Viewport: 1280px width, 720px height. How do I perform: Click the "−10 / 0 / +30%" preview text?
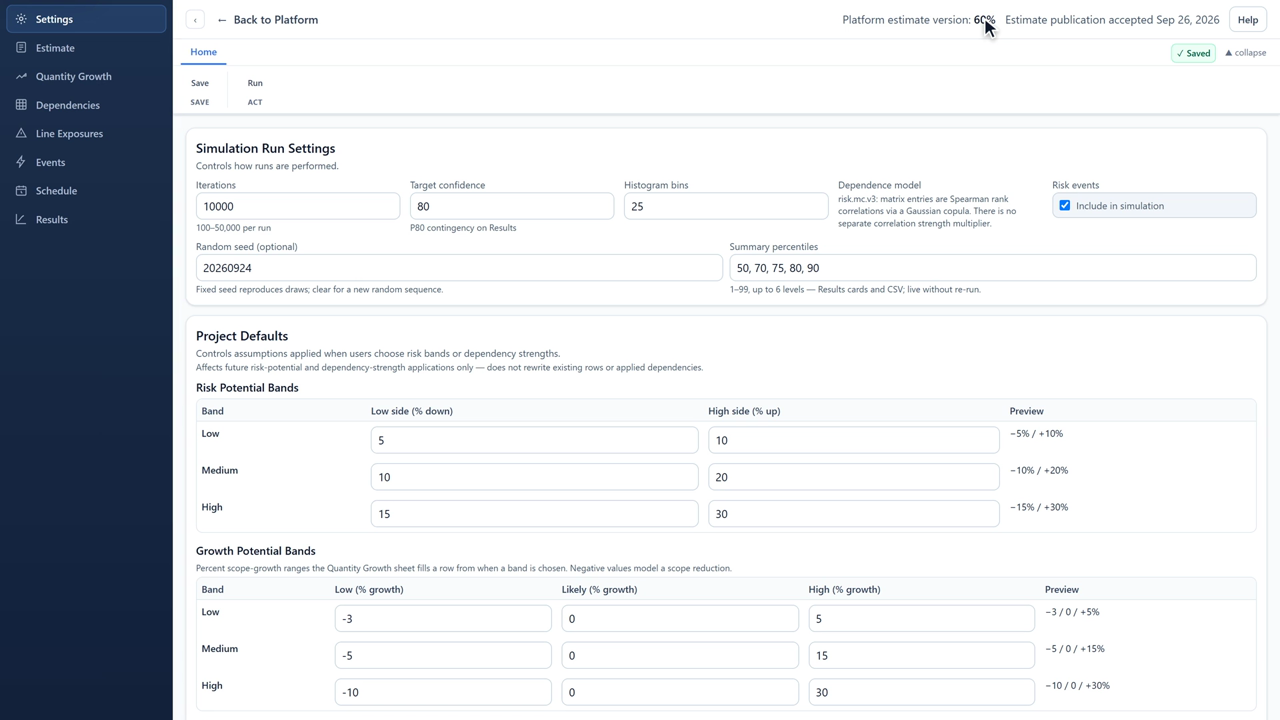pyautogui.click(x=1077, y=686)
